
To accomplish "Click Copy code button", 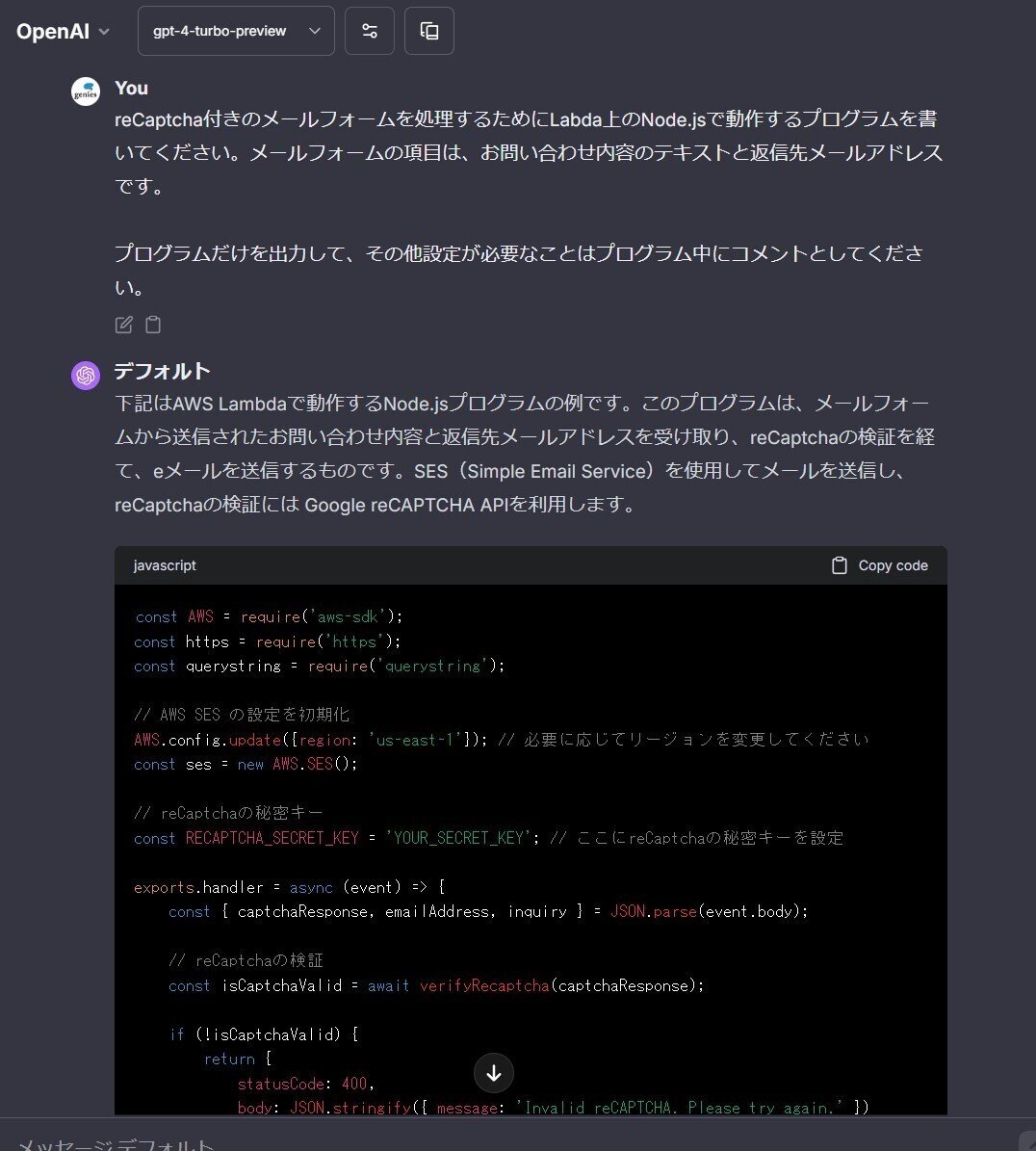I will coord(880,565).
